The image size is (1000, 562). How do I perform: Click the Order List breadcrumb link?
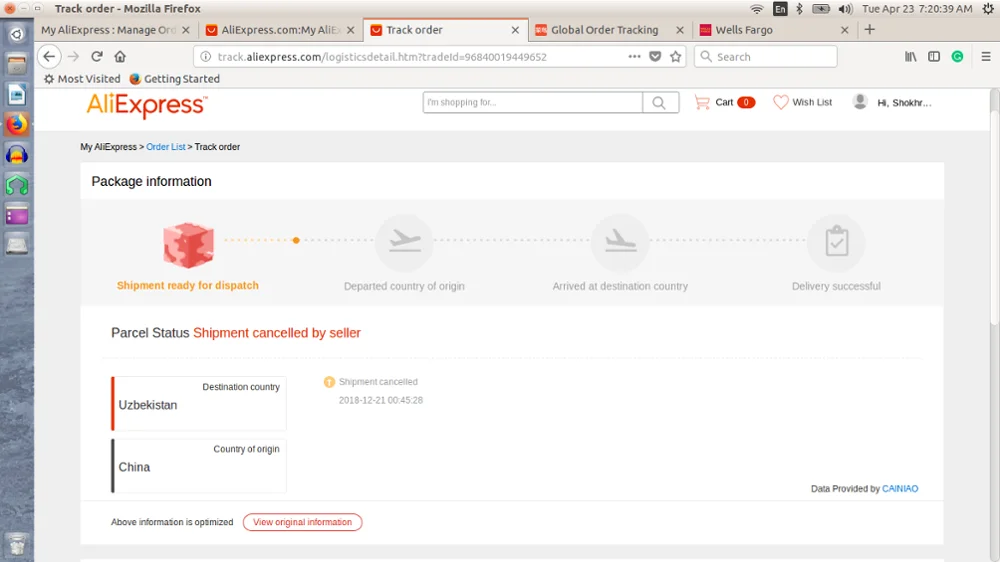pos(166,147)
